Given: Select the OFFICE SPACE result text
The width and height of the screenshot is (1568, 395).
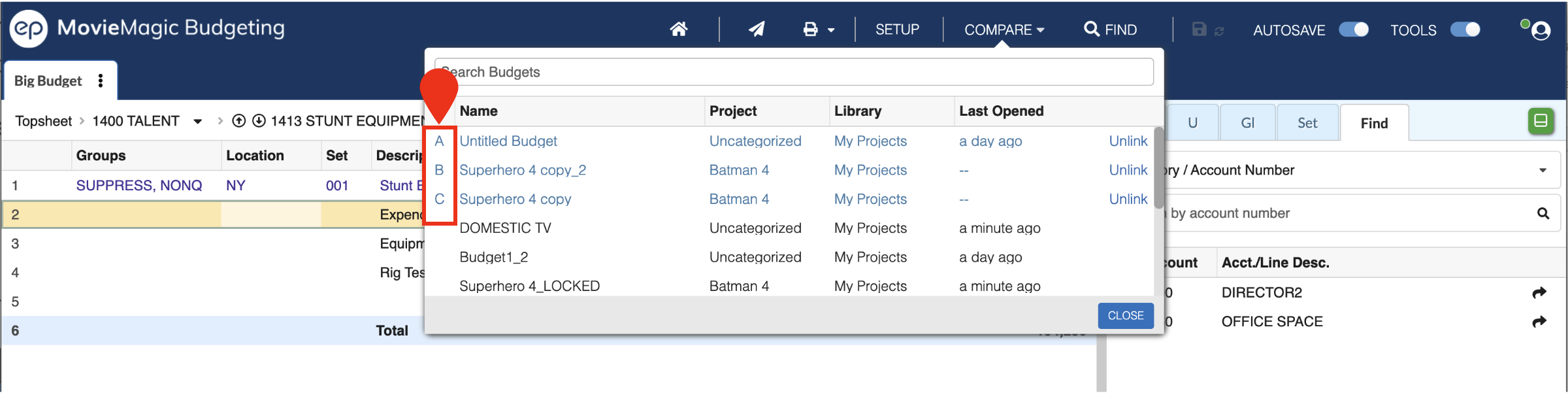Looking at the screenshot, I should point(1272,322).
